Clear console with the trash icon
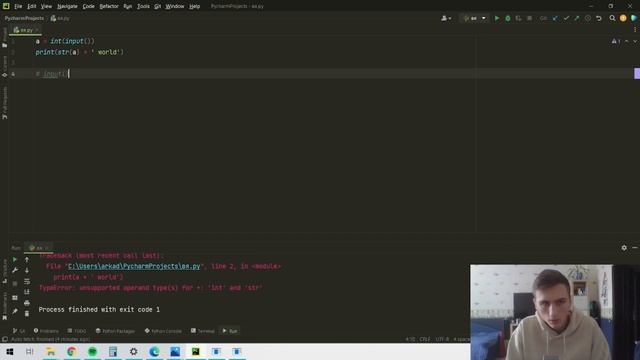The width and height of the screenshot is (640, 360). [x=27, y=313]
